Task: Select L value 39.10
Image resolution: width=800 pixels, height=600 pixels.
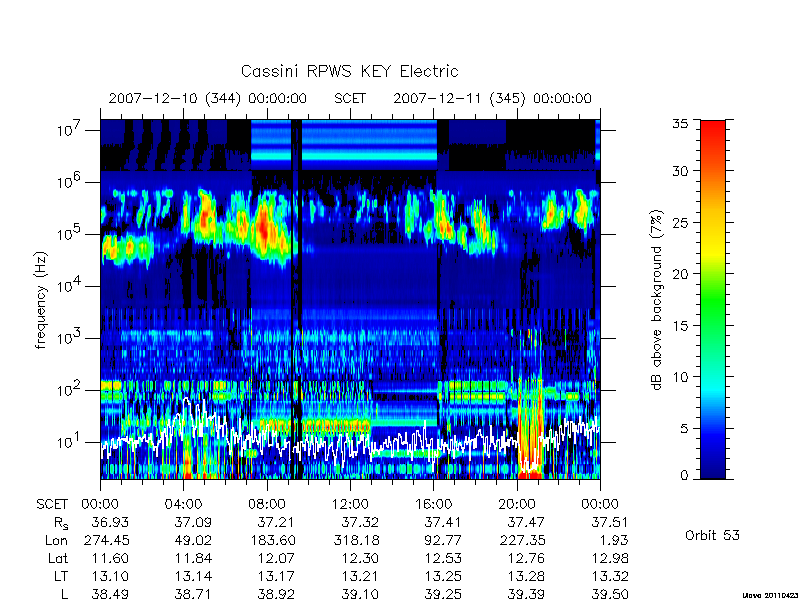Action: click(359, 594)
